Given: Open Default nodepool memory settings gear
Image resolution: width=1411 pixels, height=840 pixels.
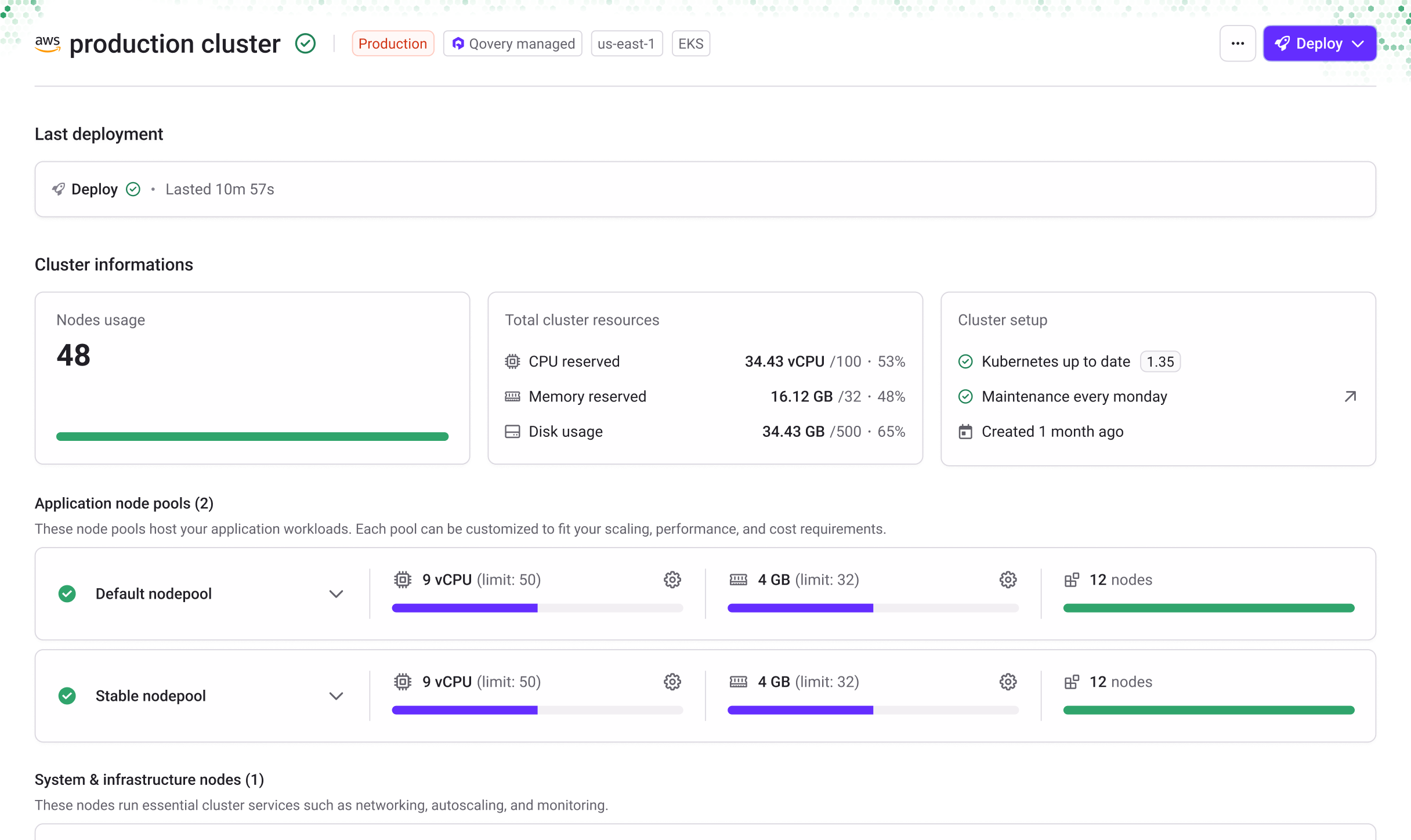Looking at the screenshot, I should (1008, 580).
